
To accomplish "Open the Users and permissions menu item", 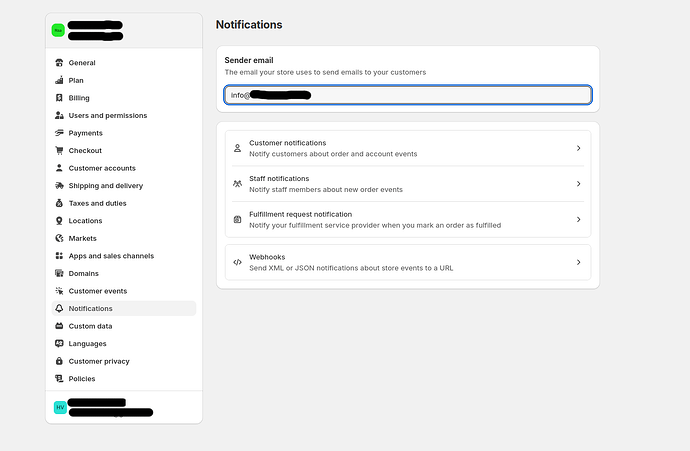I will click(107, 116).
